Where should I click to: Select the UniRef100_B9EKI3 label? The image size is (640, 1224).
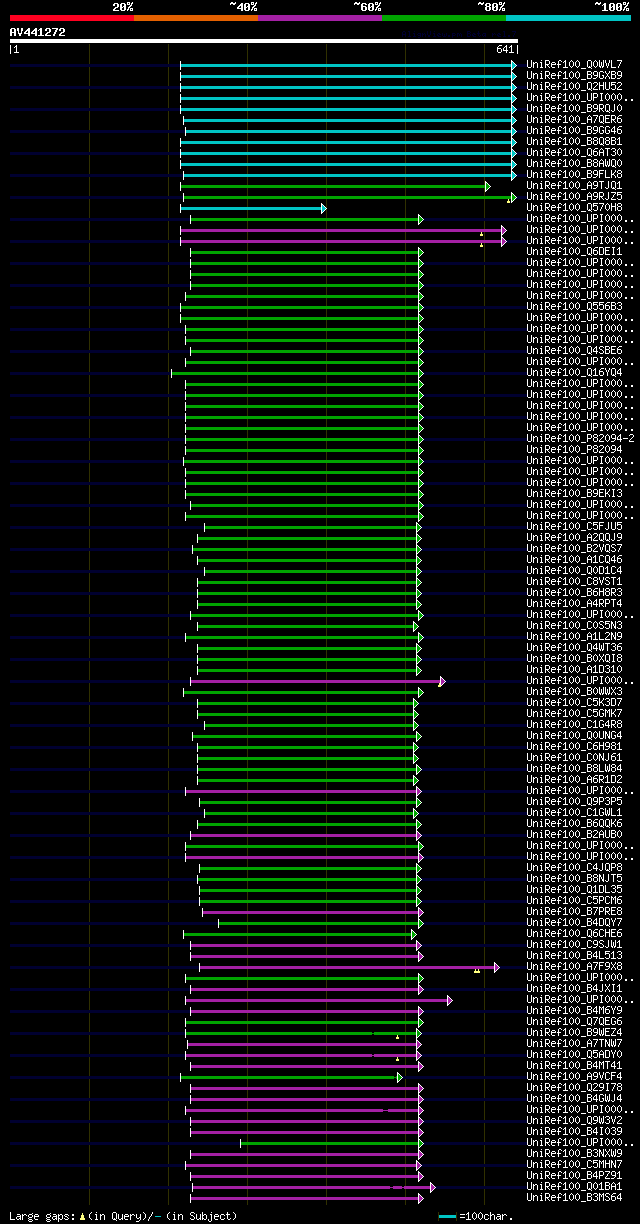tap(574, 493)
